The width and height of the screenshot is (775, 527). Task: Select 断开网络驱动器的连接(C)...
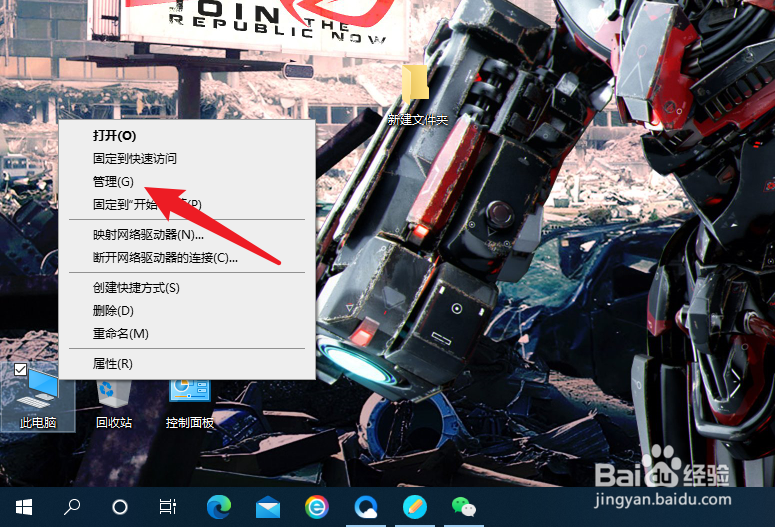point(187,258)
